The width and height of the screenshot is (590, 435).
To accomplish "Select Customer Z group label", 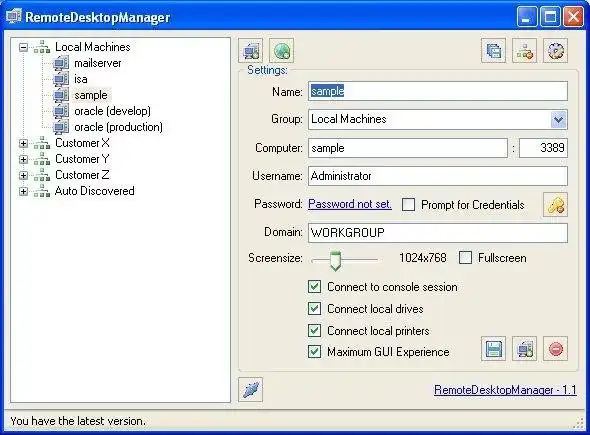I will point(82,175).
